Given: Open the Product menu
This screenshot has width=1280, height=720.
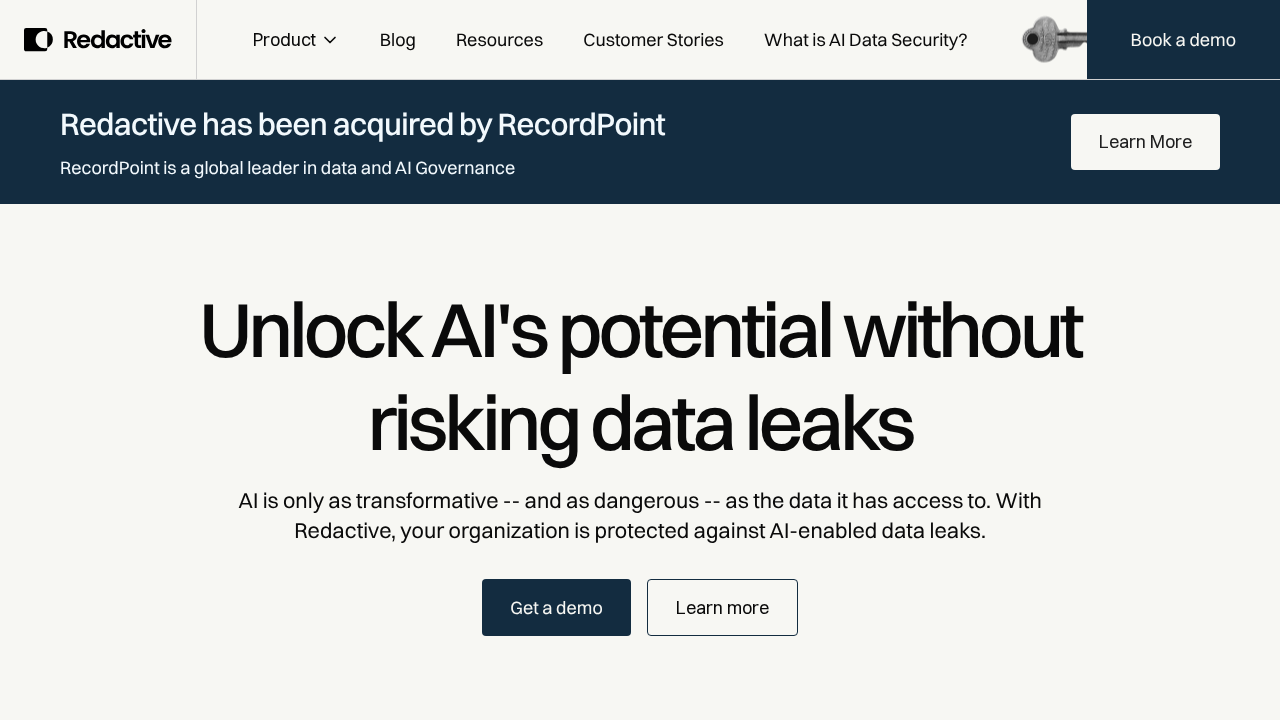Looking at the screenshot, I should point(284,40).
